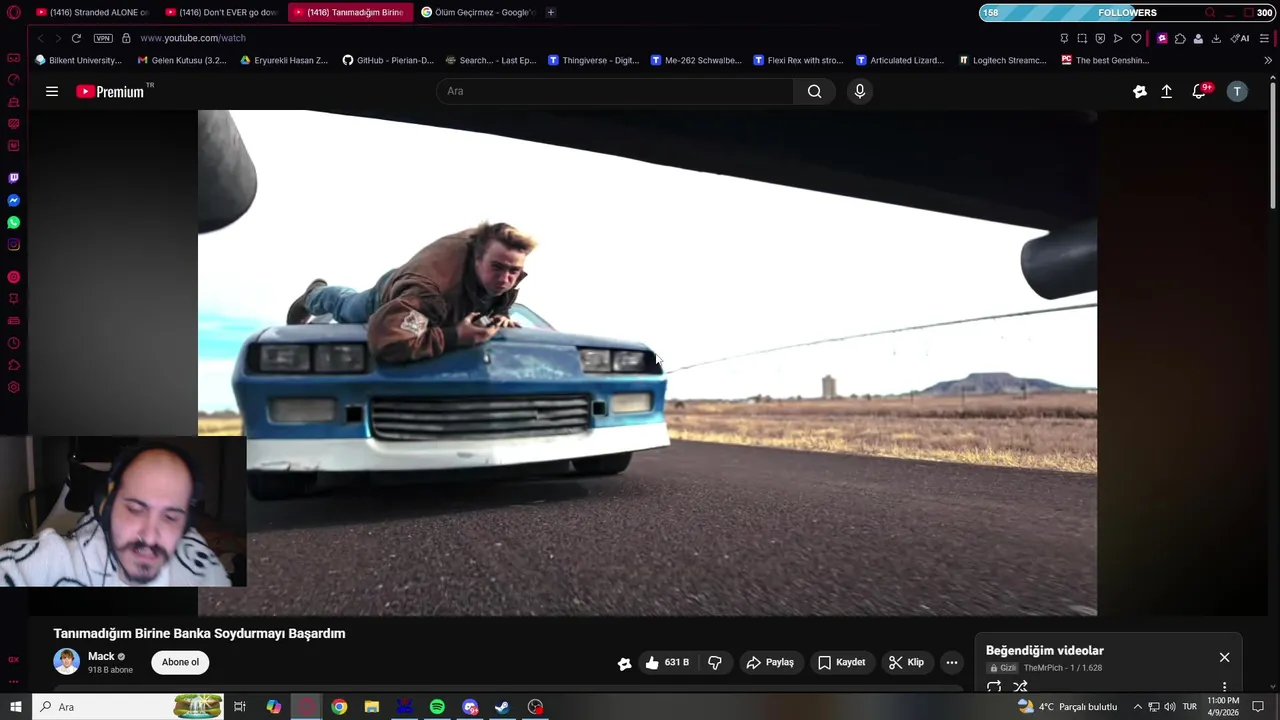This screenshot has width=1280, height=720.
Task: Focus the YouTube Ara search field
Action: pos(615,91)
